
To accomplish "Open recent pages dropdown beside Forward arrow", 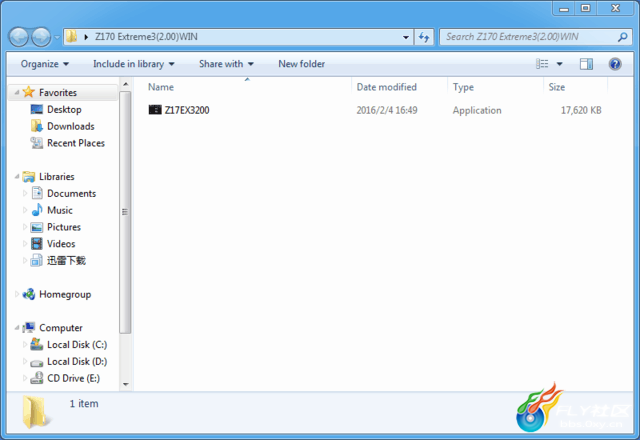I will point(57,37).
